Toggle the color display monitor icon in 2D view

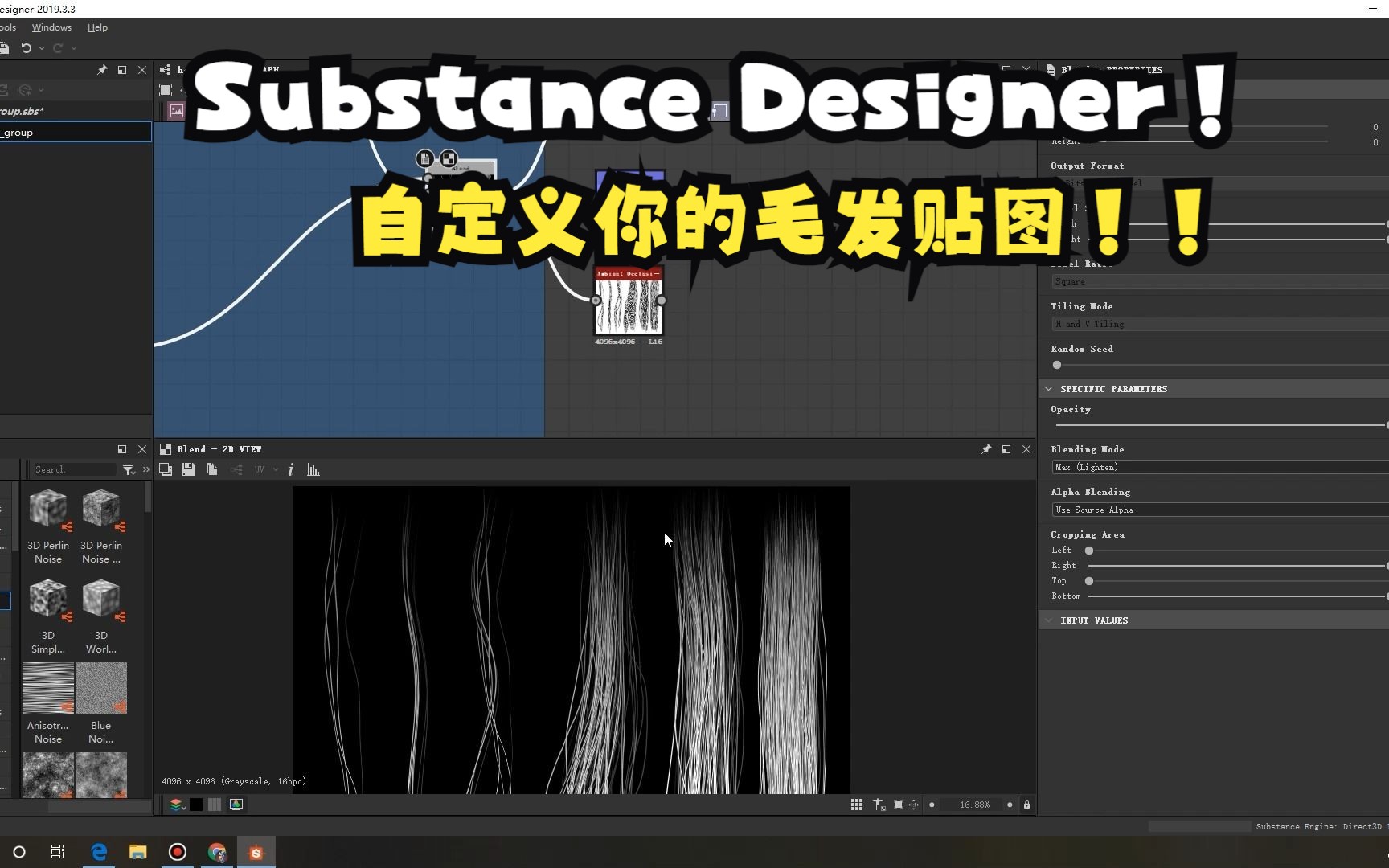click(236, 805)
